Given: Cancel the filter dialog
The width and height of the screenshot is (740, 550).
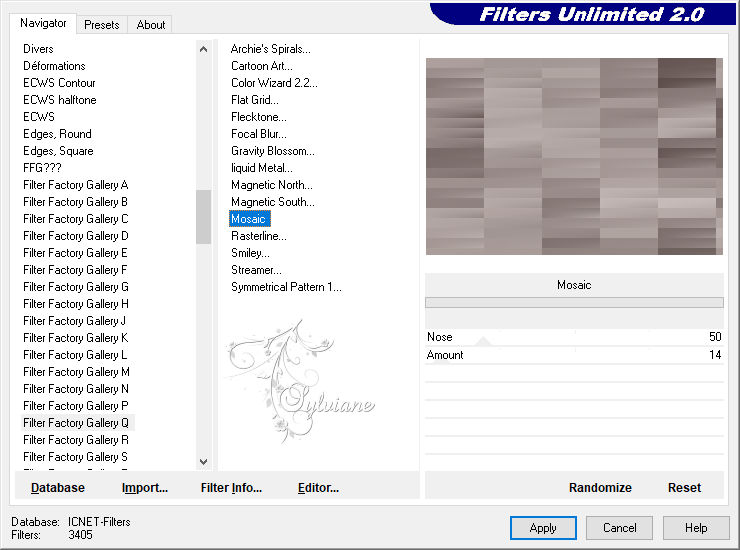Looking at the screenshot, I should [x=620, y=528].
